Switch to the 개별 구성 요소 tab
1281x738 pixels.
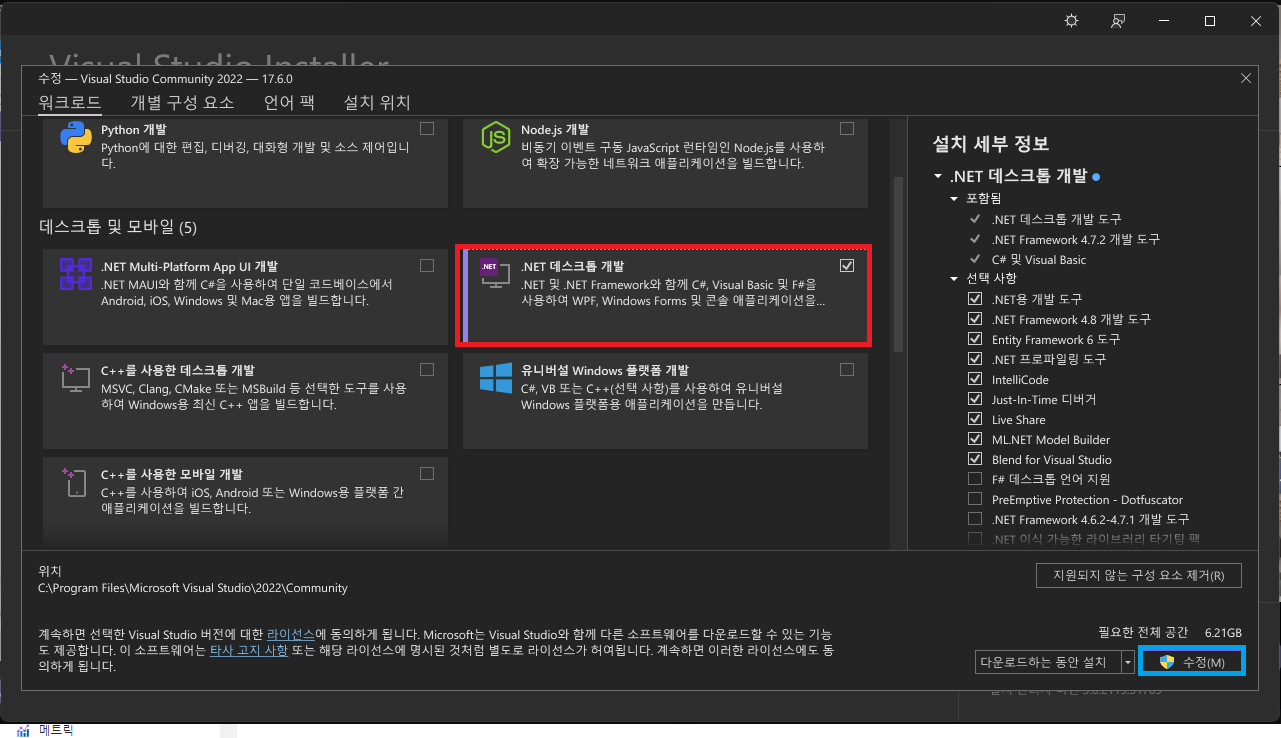182,102
